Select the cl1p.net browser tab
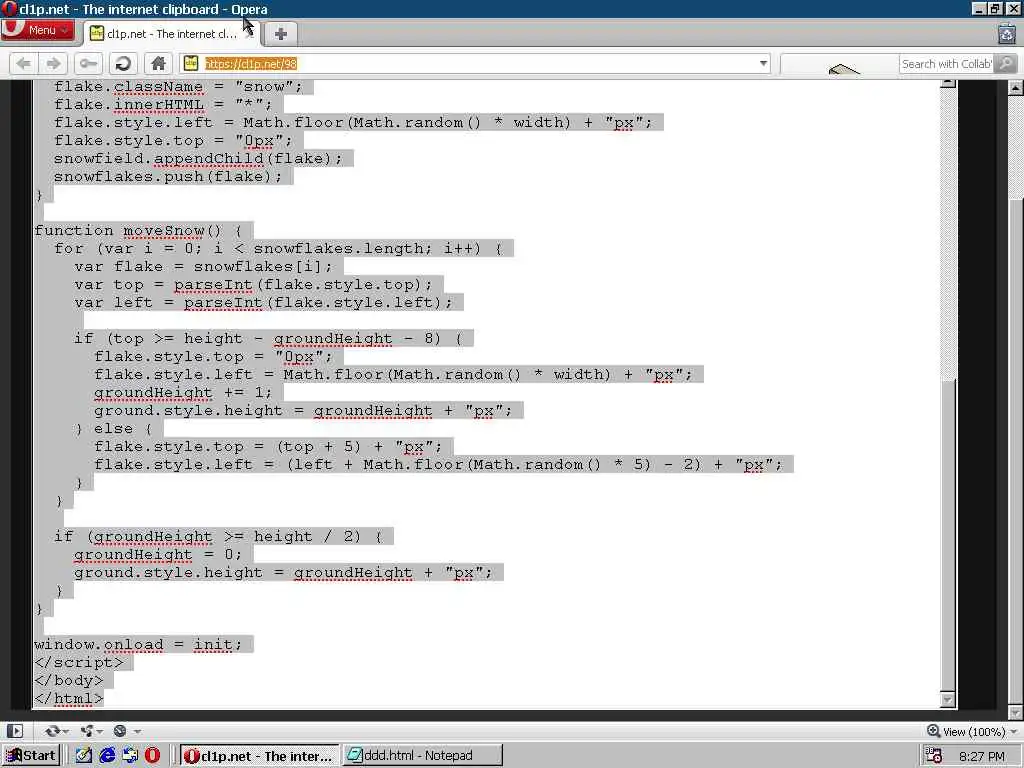Image resolution: width=1024 pixels, height=768 pixels. pos(172,34)
